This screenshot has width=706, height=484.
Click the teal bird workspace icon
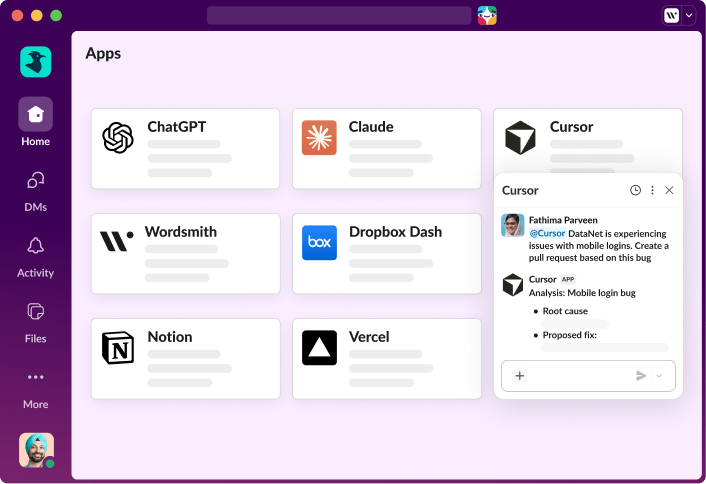point(36,62)
